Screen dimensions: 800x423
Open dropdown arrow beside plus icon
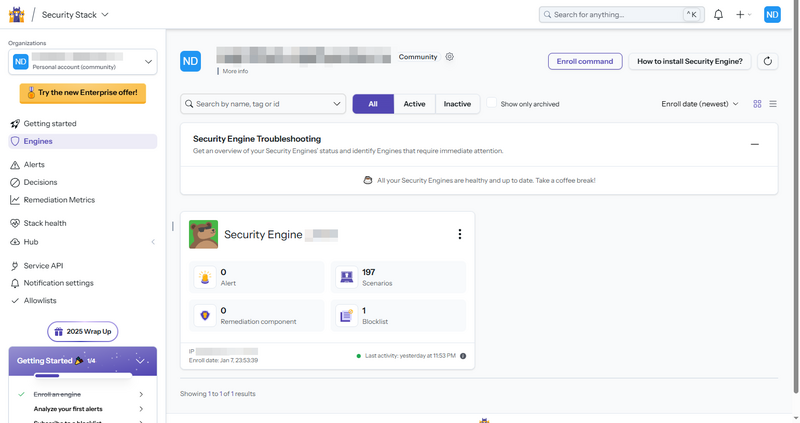pyautogui.click(x=749, y=15)
